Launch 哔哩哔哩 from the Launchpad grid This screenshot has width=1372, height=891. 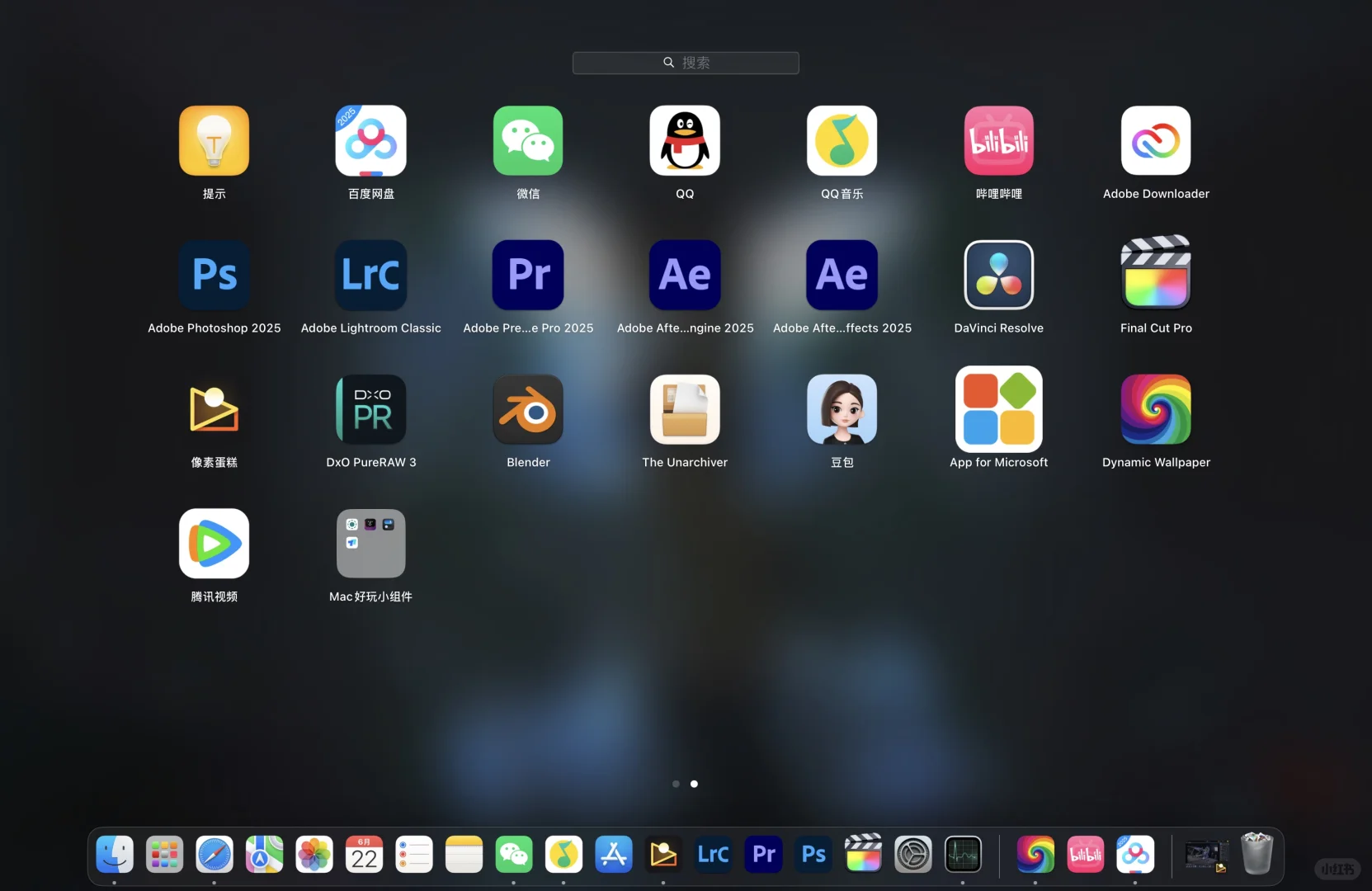[999, 140]
